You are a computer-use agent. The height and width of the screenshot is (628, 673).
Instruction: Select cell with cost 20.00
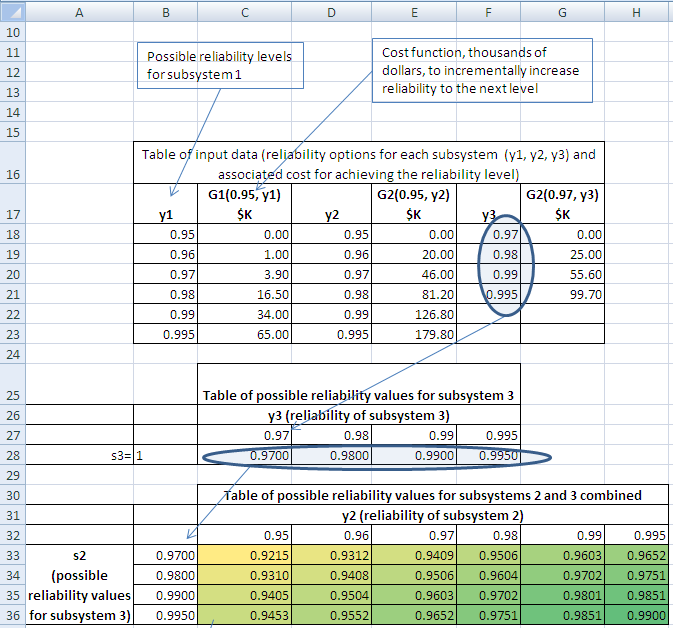coord(414,254)
